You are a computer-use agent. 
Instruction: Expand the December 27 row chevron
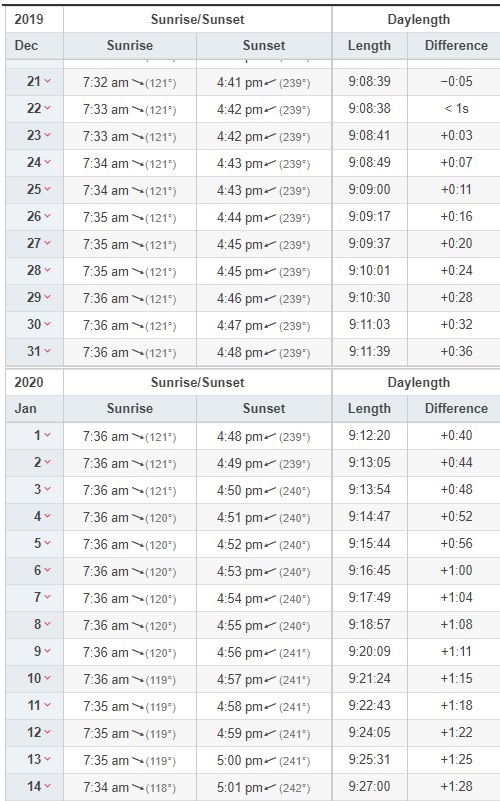coord(47,243)
